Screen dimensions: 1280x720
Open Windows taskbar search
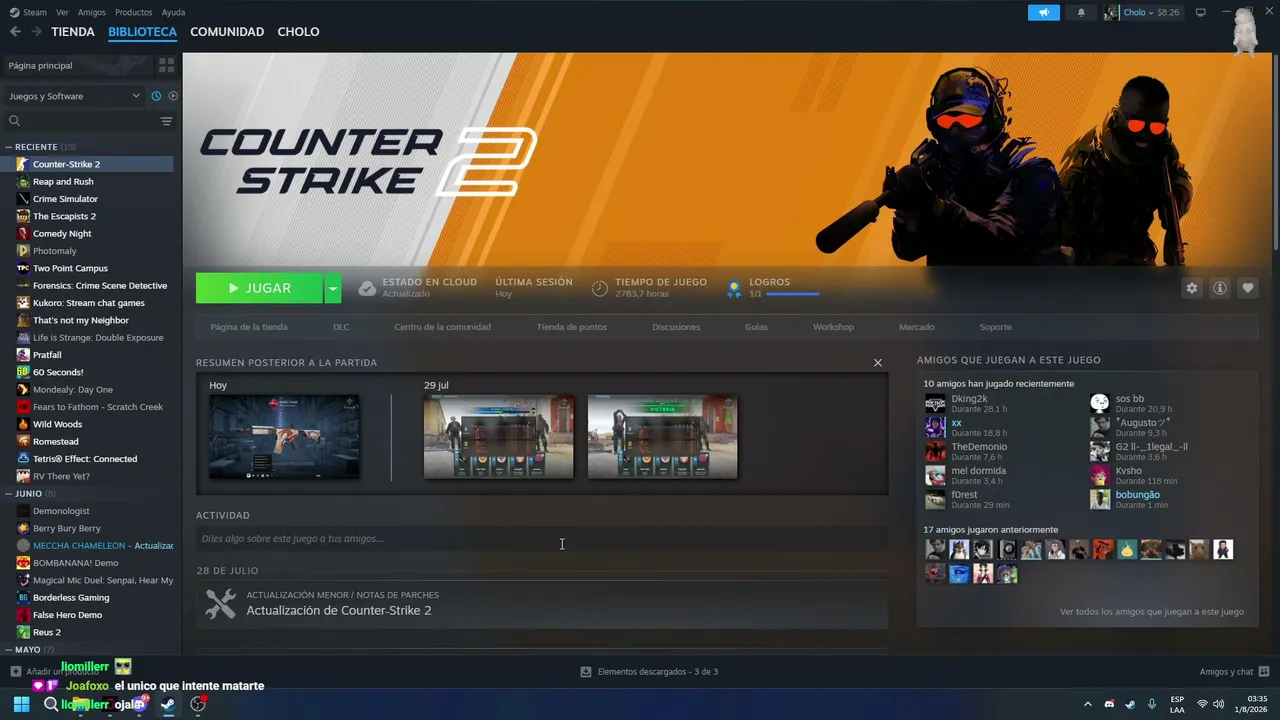pos(51,704)
